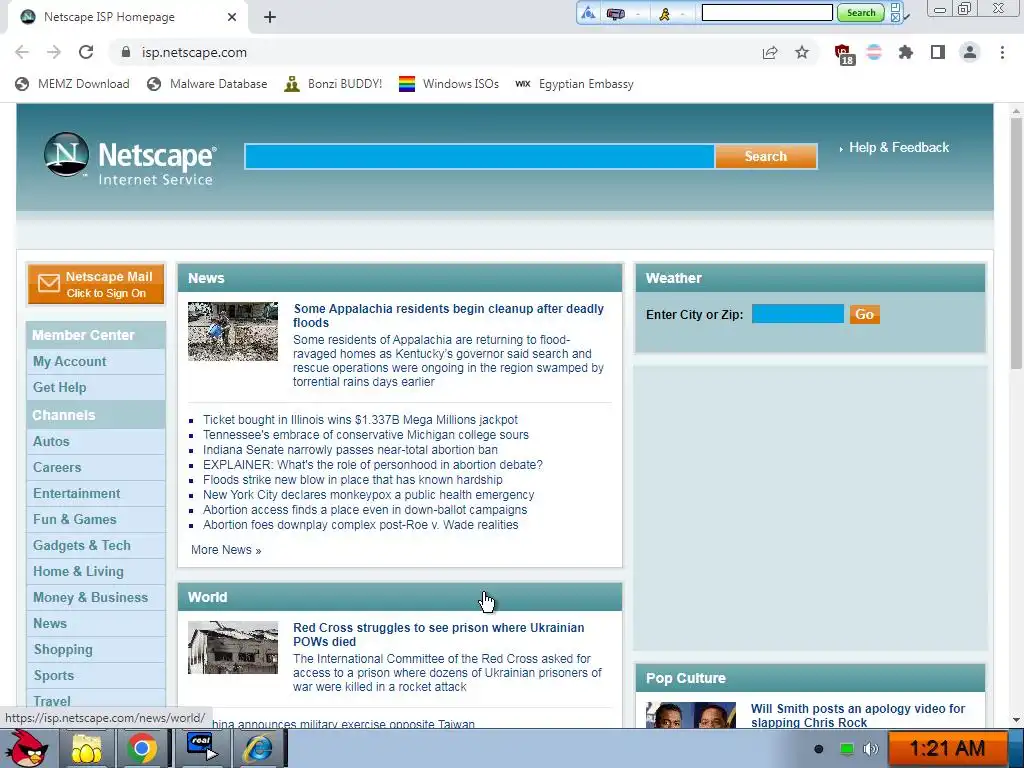The height and width of the screenshot is (768, 1024).
Task: Open Internet Explorer from the taskbar
Action: click(x=258, y=749)
